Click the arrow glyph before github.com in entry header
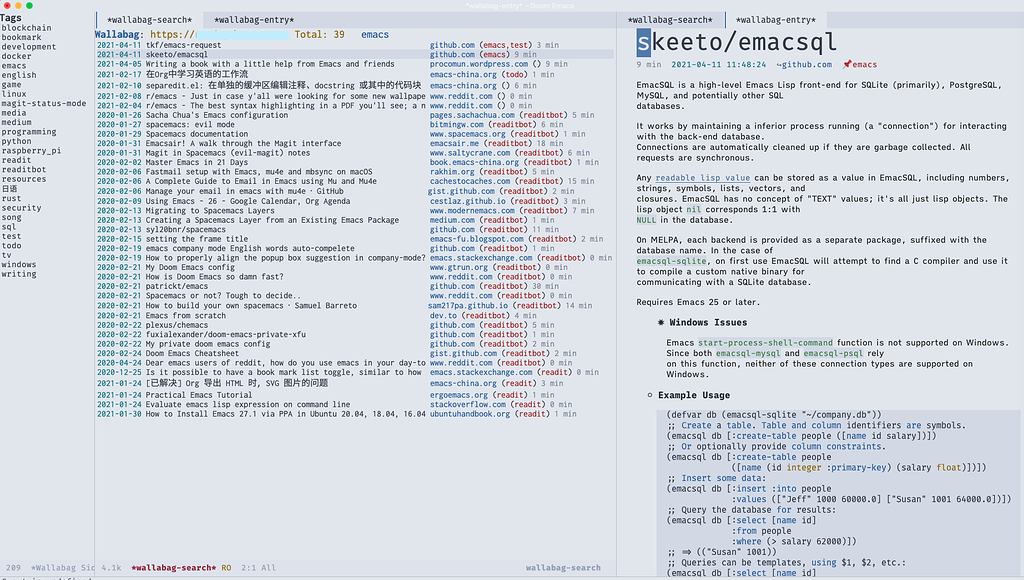Screen dimensions: 1024x580 778,64
